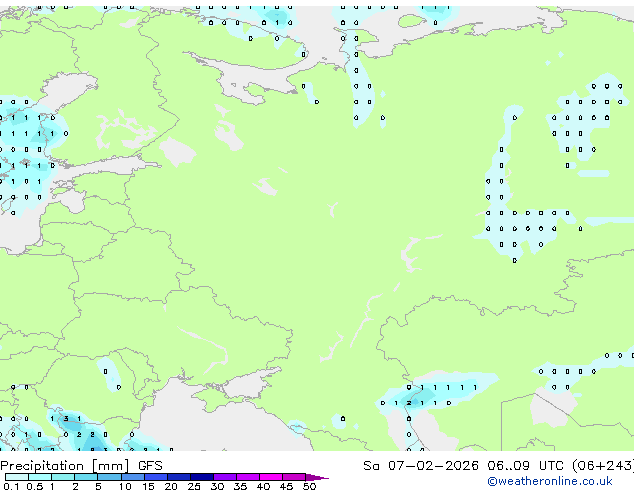Pick legend swatch between 40 and 45
The width and height of the screenshot is (634, 490).
click(x=271, y=477)
